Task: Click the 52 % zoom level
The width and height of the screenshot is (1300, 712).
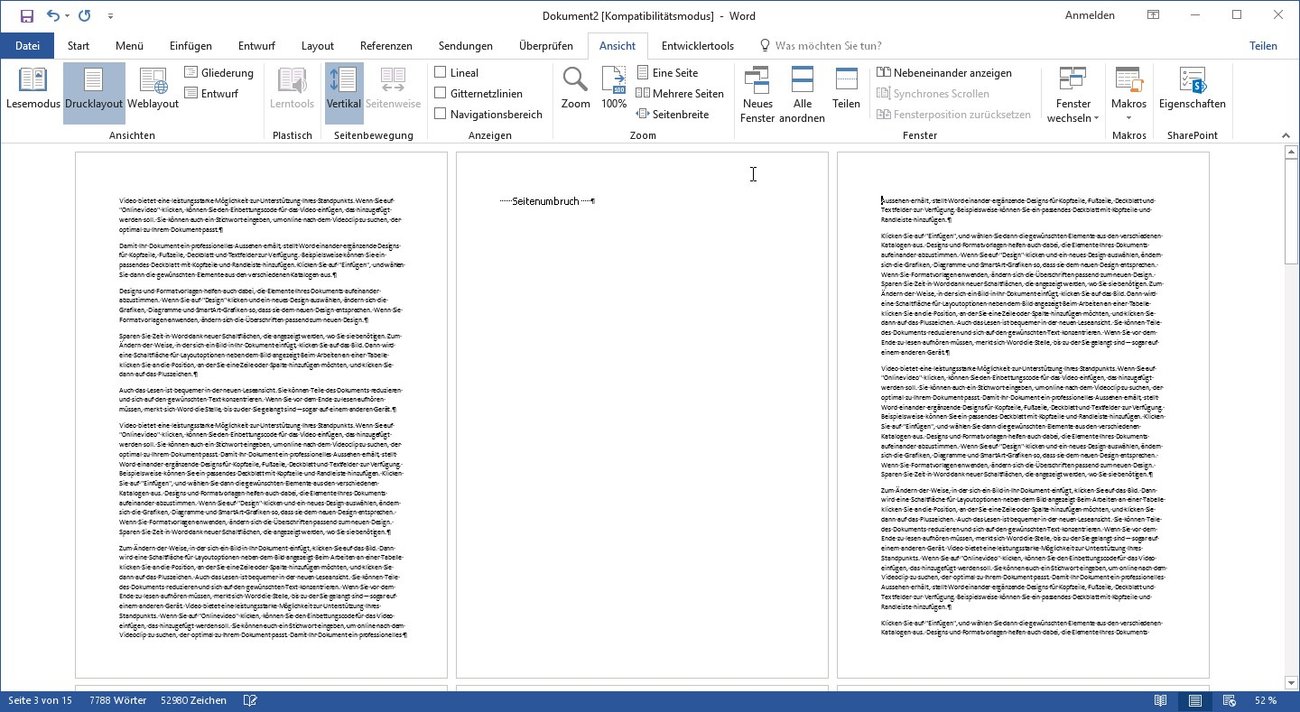Action: (x=1266, y=700)
